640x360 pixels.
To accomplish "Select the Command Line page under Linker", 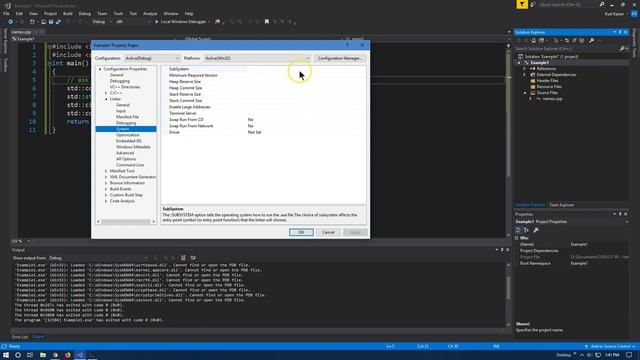I will point(130,165).
